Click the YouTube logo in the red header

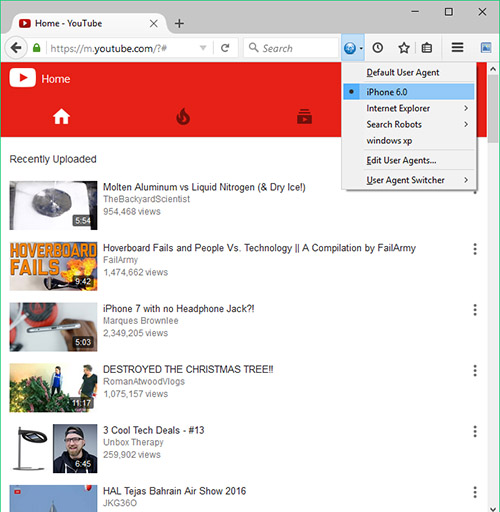tap(22, 78)
